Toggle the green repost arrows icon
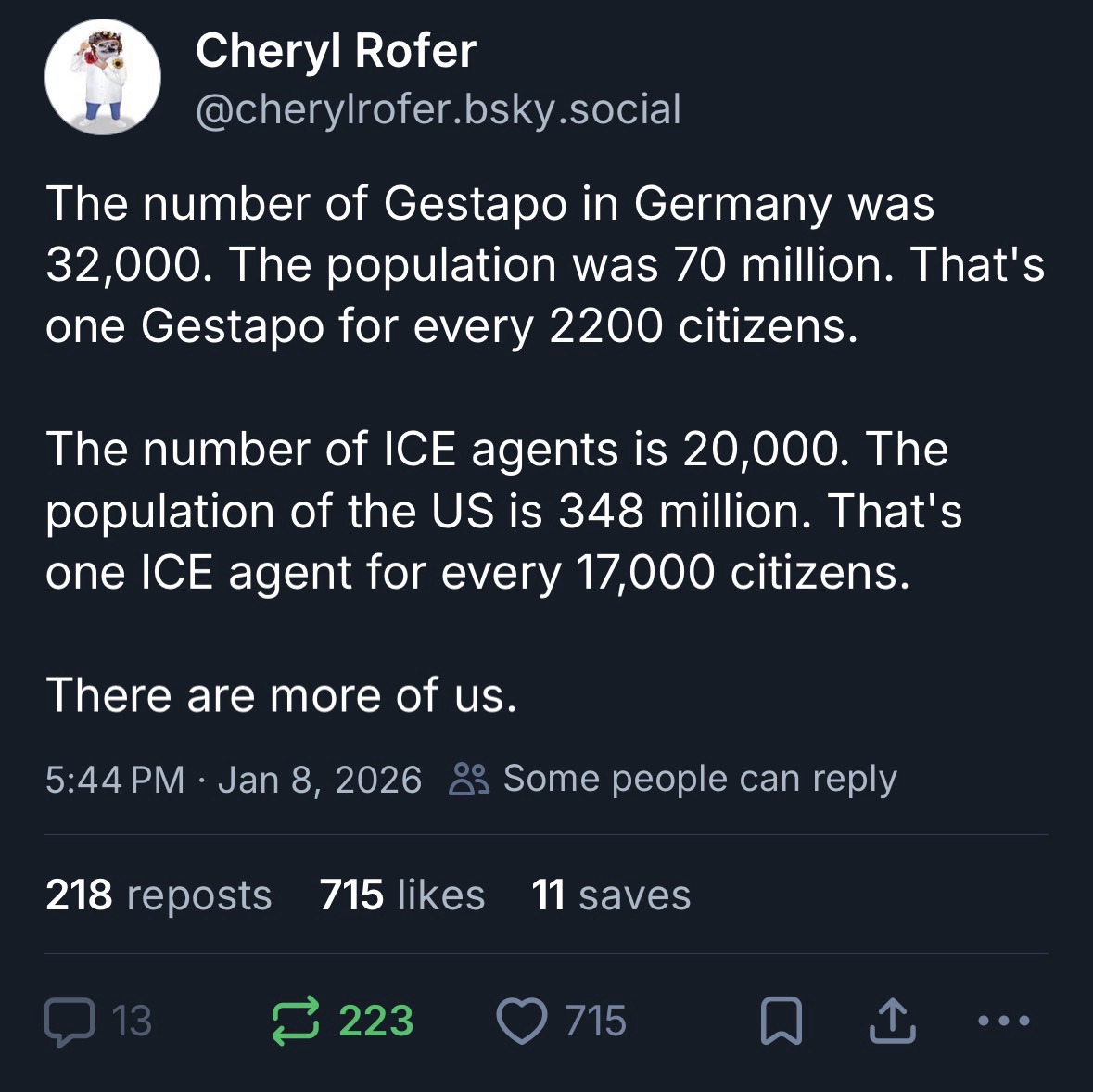The width and height of the screenshot is (1093, 1092). click(x=297, y=1022)
